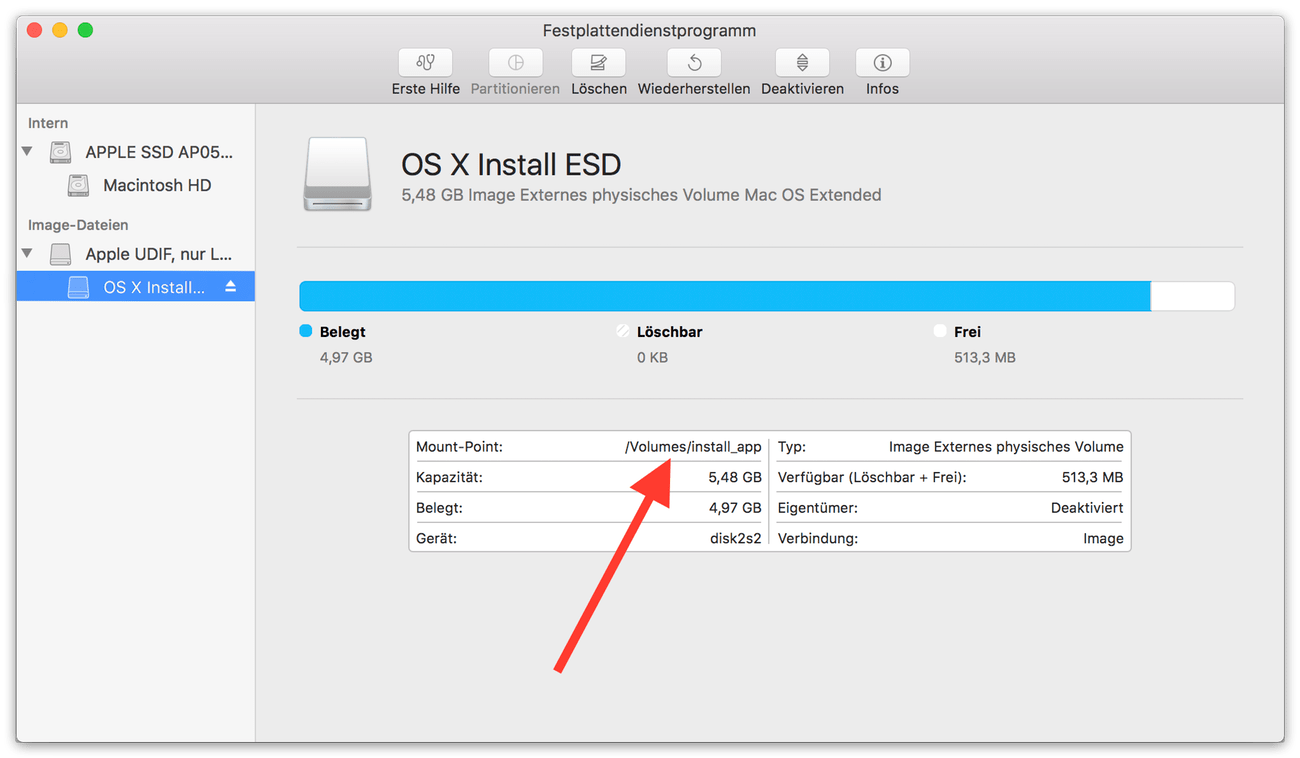The image size is (1300, 758).
Task: Click the Apple UDIF disk image icon
Action: pyautogui.click(x=61, y=254)
